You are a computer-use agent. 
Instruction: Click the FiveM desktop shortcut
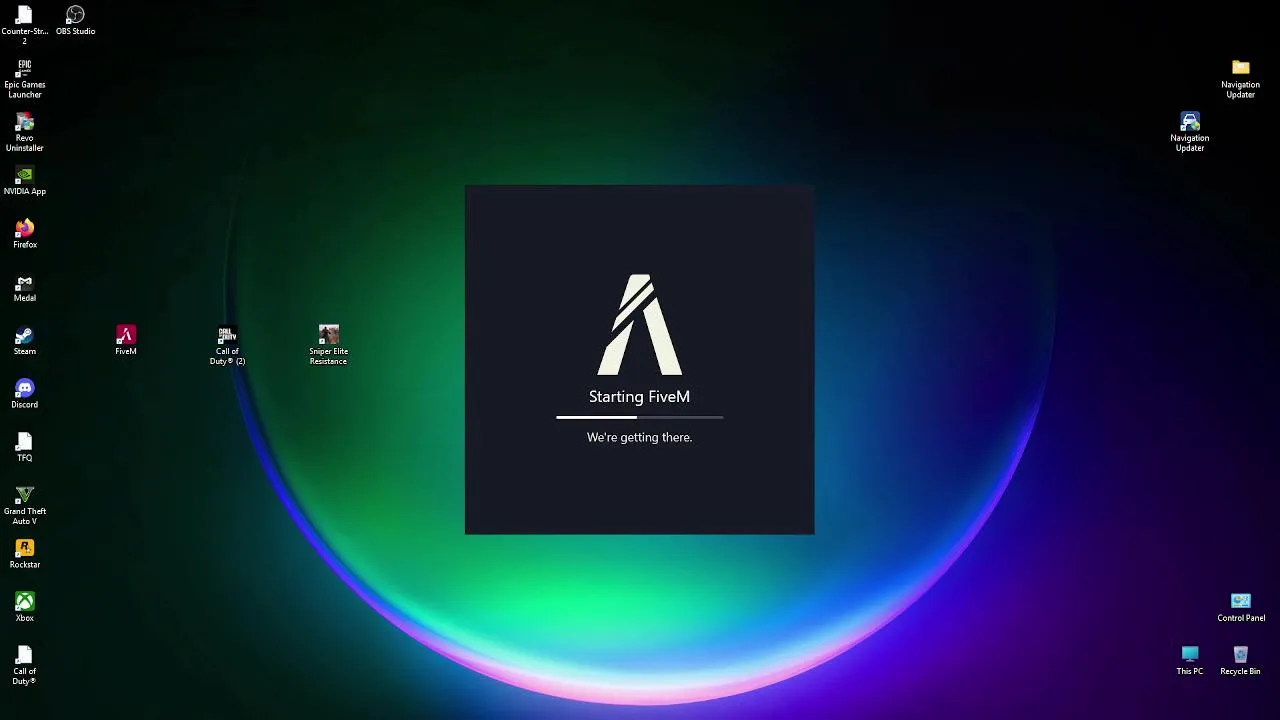(x=126, y=340)
